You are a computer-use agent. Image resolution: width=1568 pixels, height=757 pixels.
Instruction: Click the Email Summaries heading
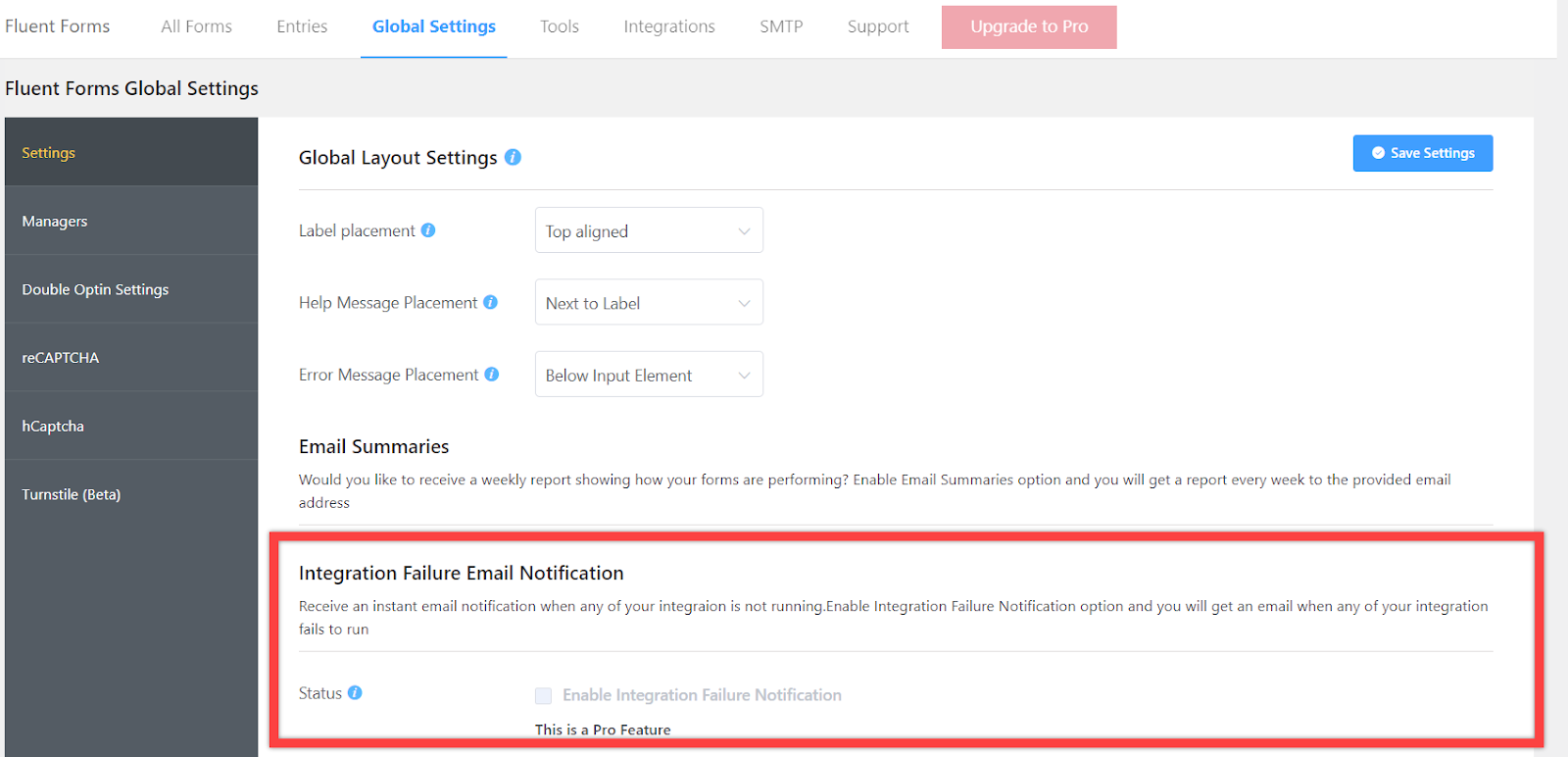pos(373,446)
